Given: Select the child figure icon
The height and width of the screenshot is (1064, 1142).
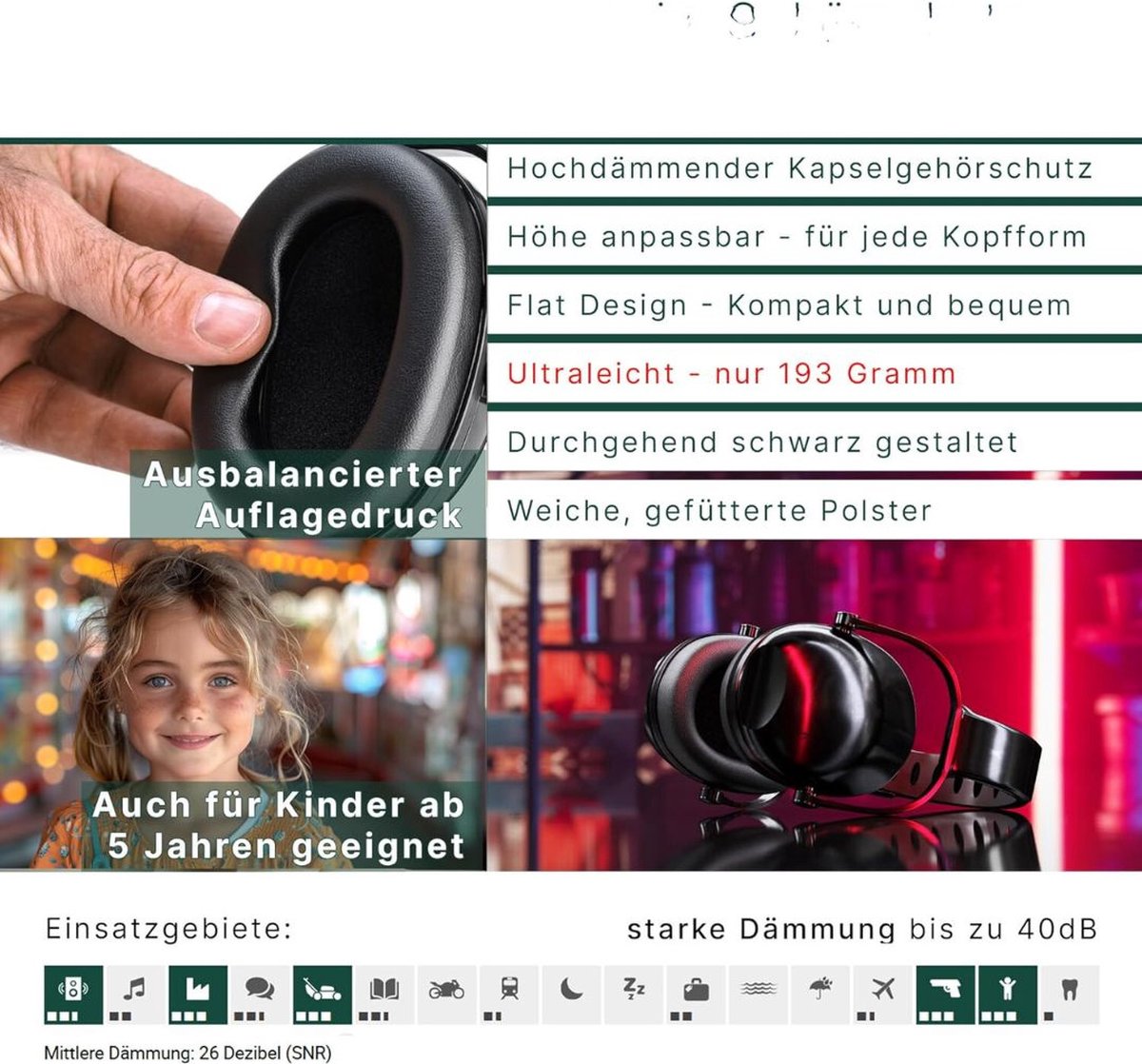Looking at the screenshot, I should pos(1008,994).
